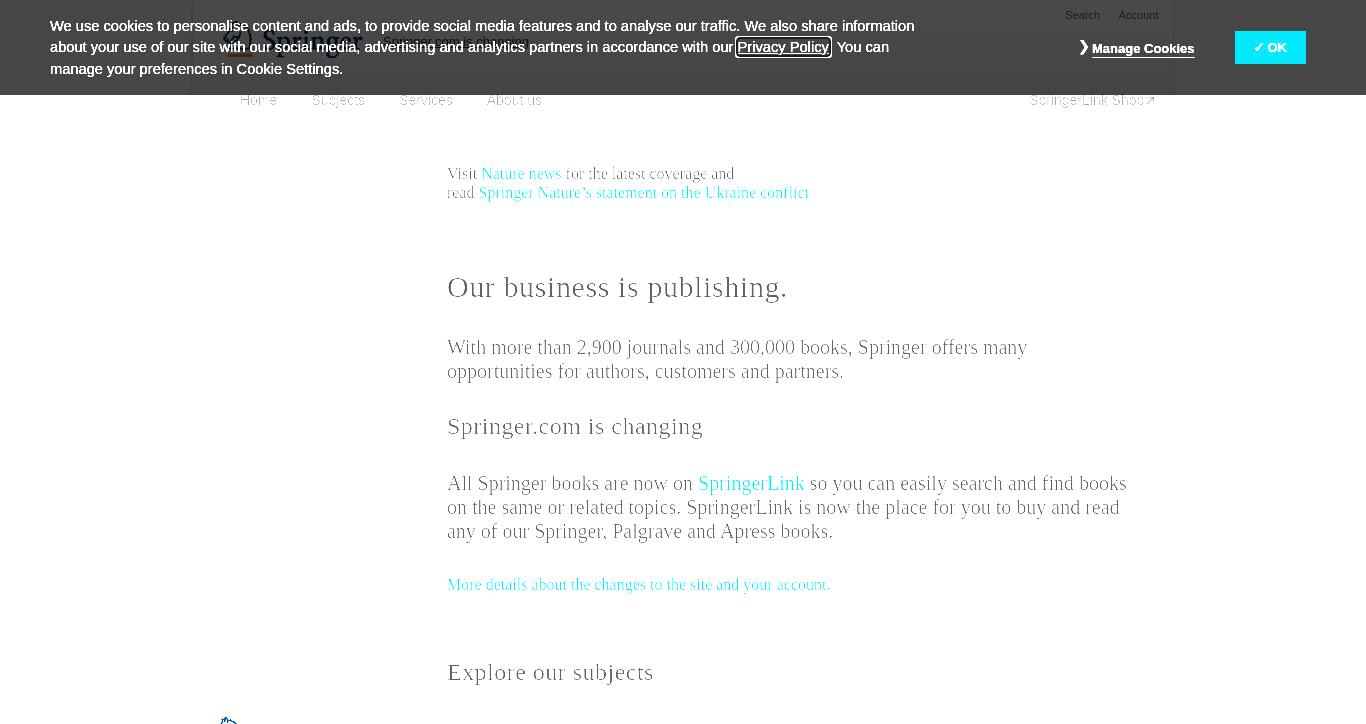This screenshot has width=1366, height=724.
Task: Select the About us menu item
Action: click(x=514, y=100)
